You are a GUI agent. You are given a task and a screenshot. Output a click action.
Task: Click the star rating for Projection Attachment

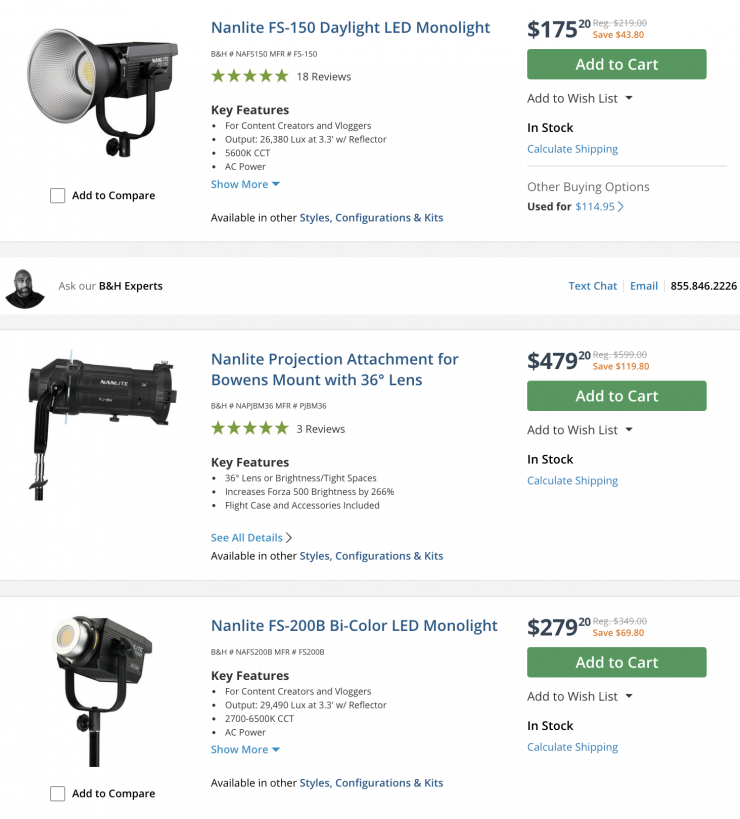coord(249,428)
